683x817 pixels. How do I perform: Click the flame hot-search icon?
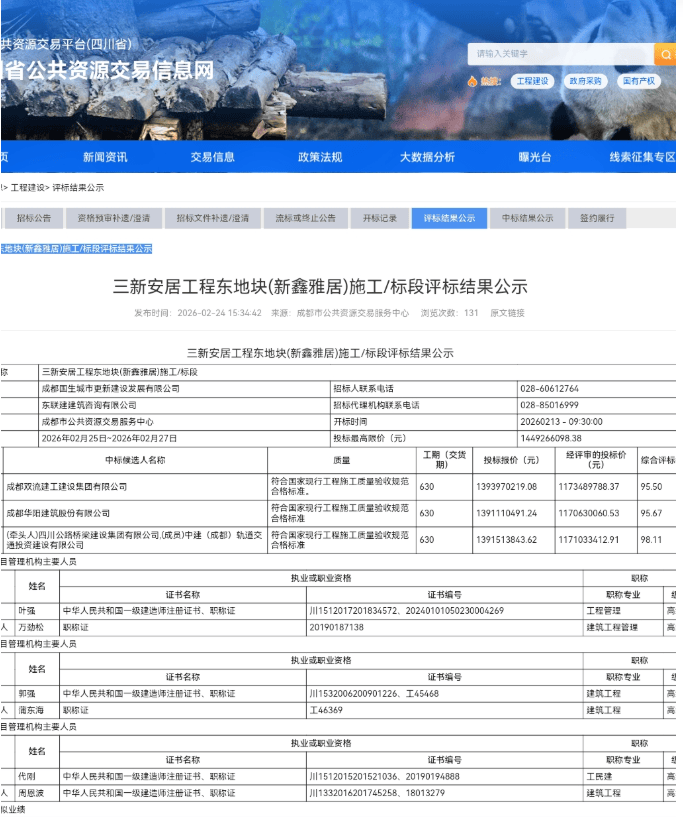click(x=473, y=81)
